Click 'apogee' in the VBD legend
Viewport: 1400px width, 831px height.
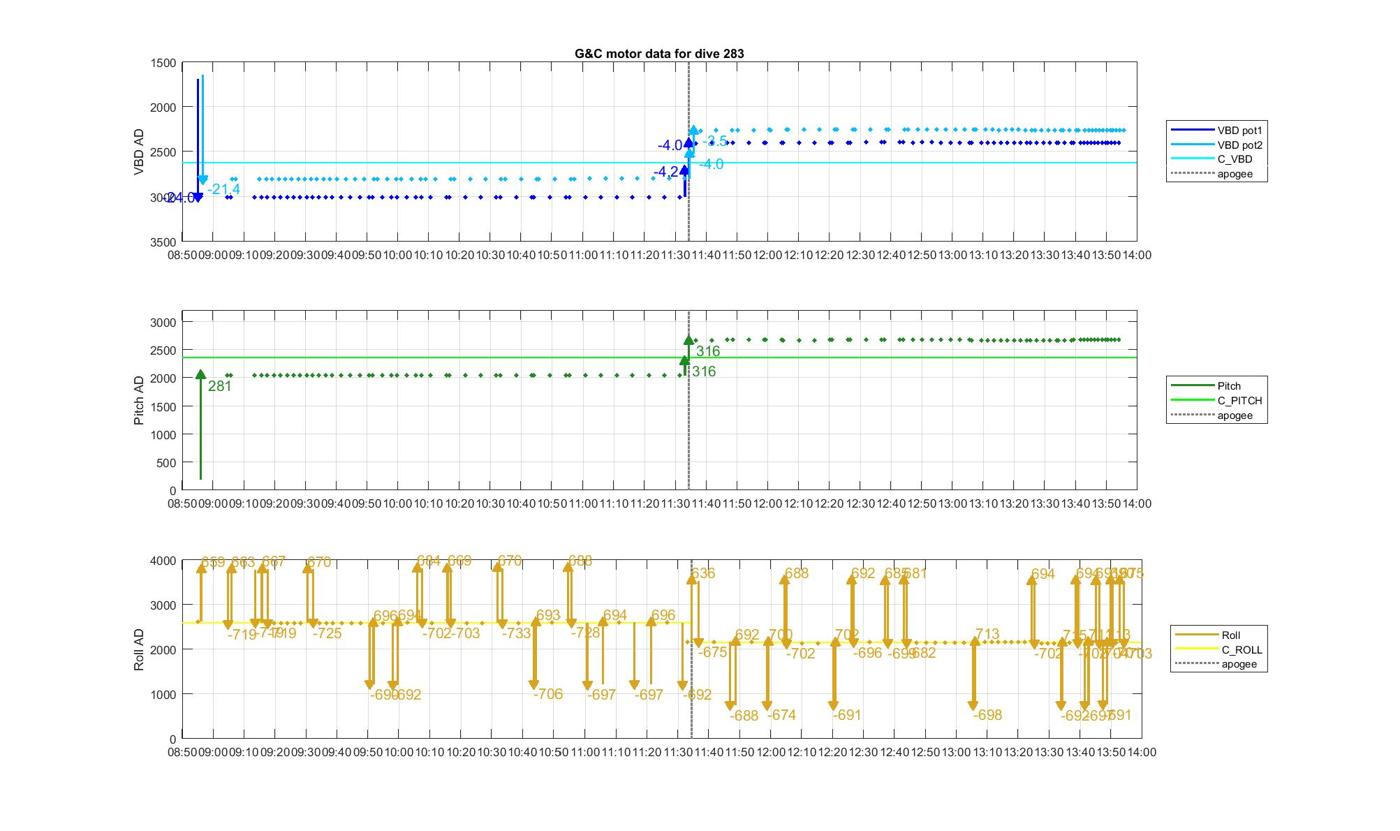[x=1212, y=174]
